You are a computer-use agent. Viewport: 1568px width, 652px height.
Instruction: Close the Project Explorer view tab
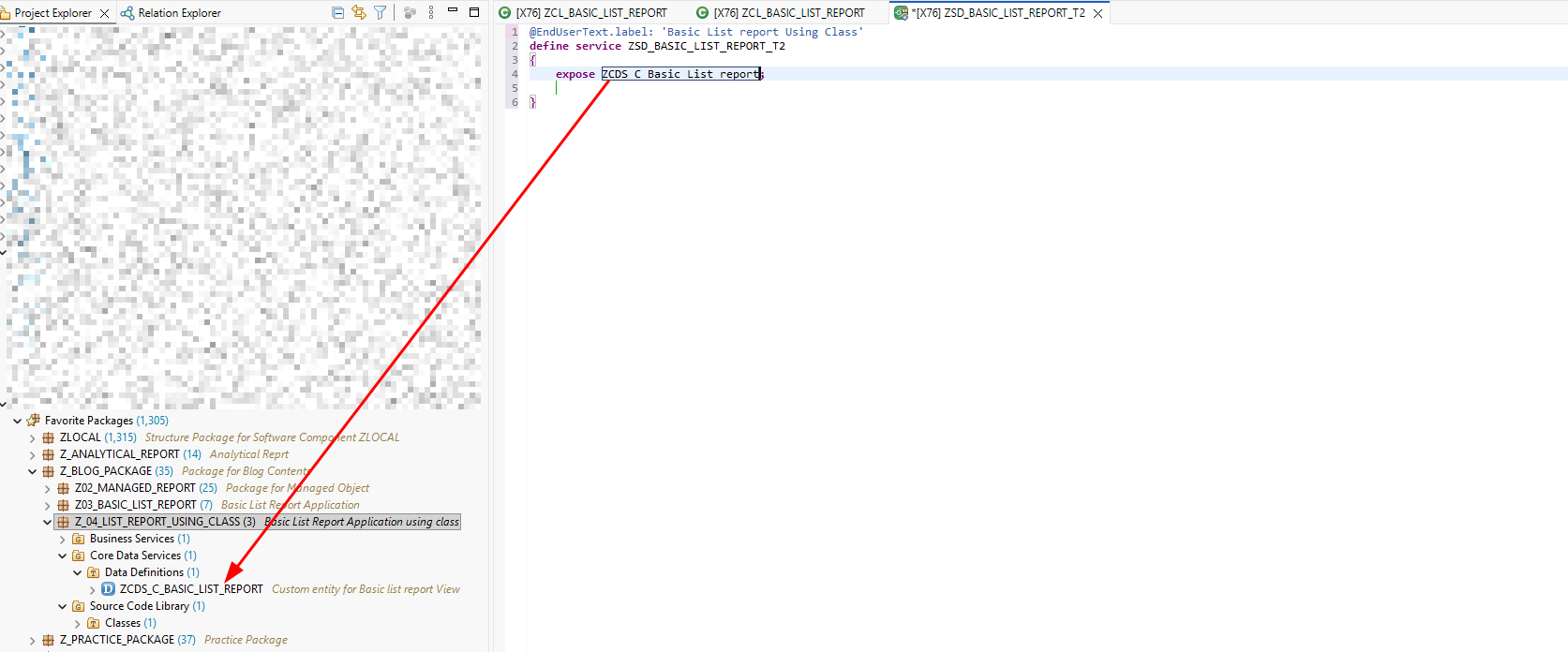[104, 13]
